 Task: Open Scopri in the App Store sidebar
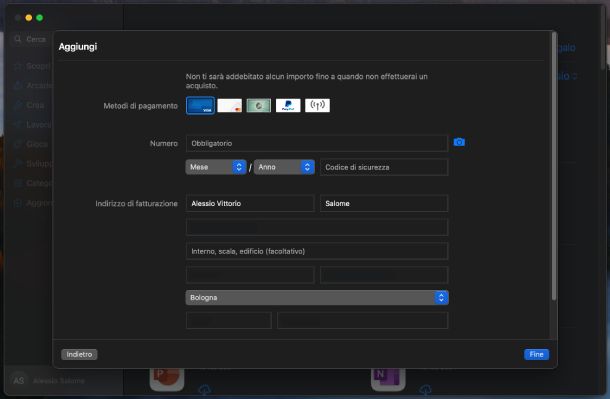pyautogui.click(x=33, y=66)
